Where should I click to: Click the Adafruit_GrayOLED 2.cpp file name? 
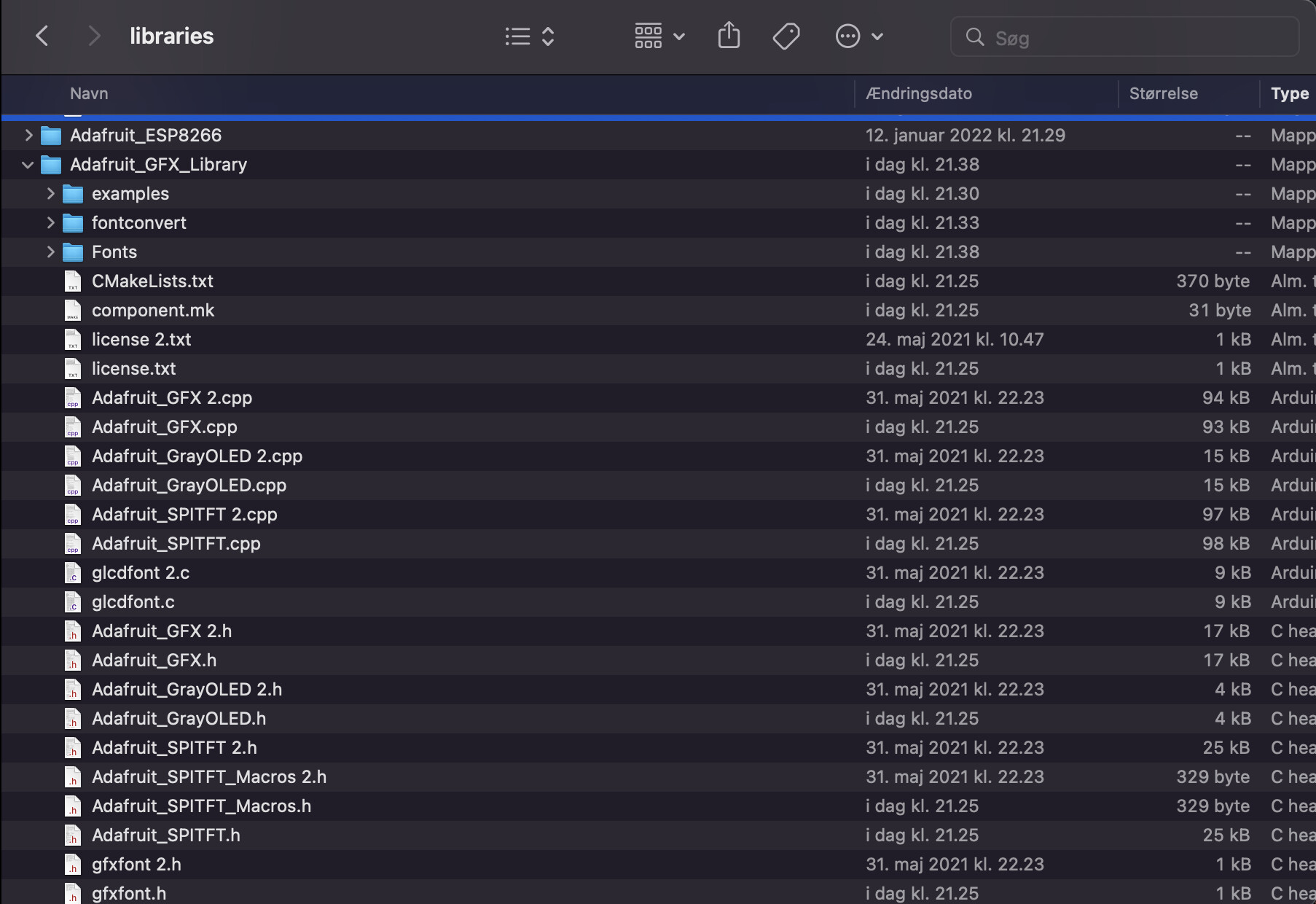tap(197, 456)
